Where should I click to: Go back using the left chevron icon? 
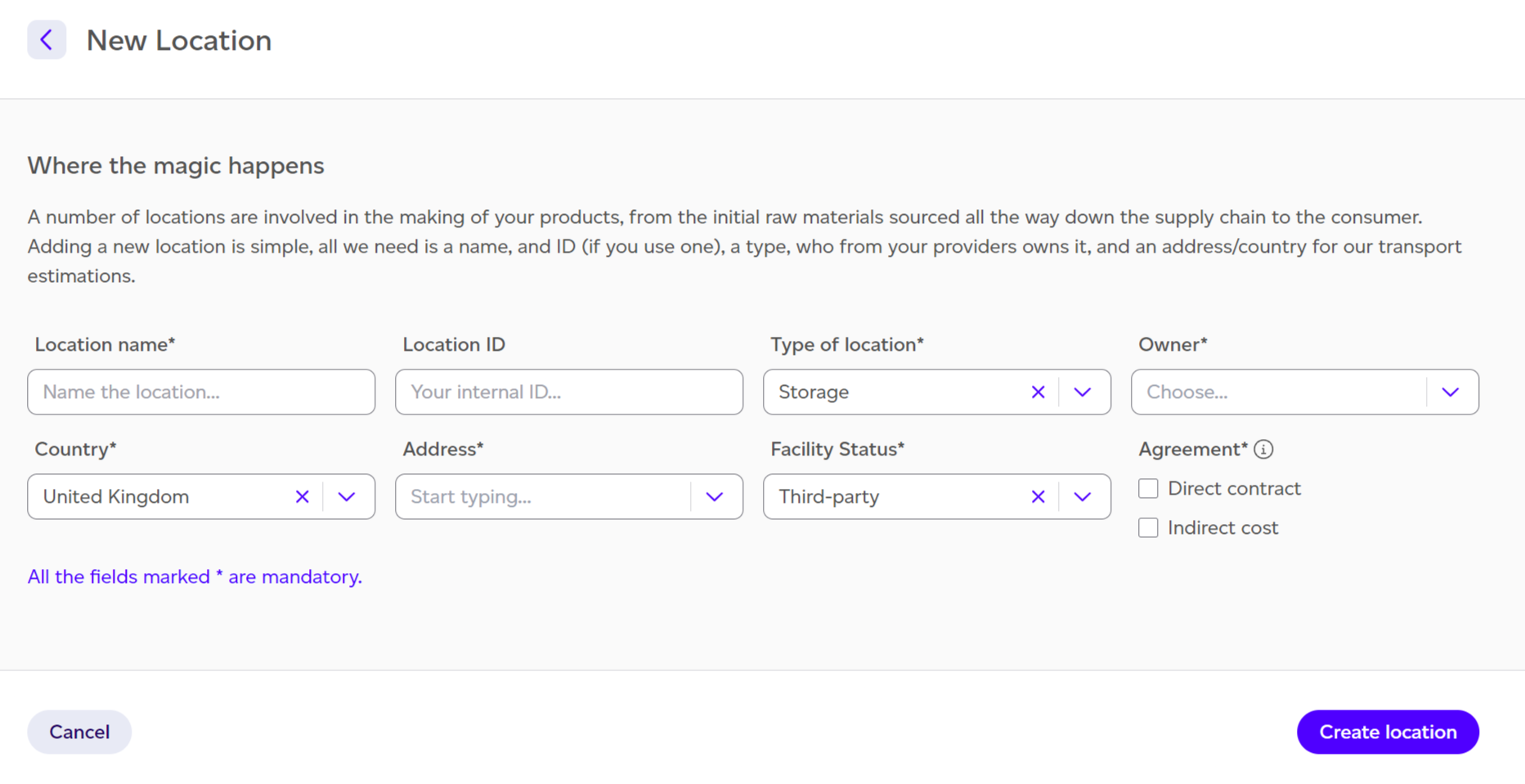[x=47, y=40]
